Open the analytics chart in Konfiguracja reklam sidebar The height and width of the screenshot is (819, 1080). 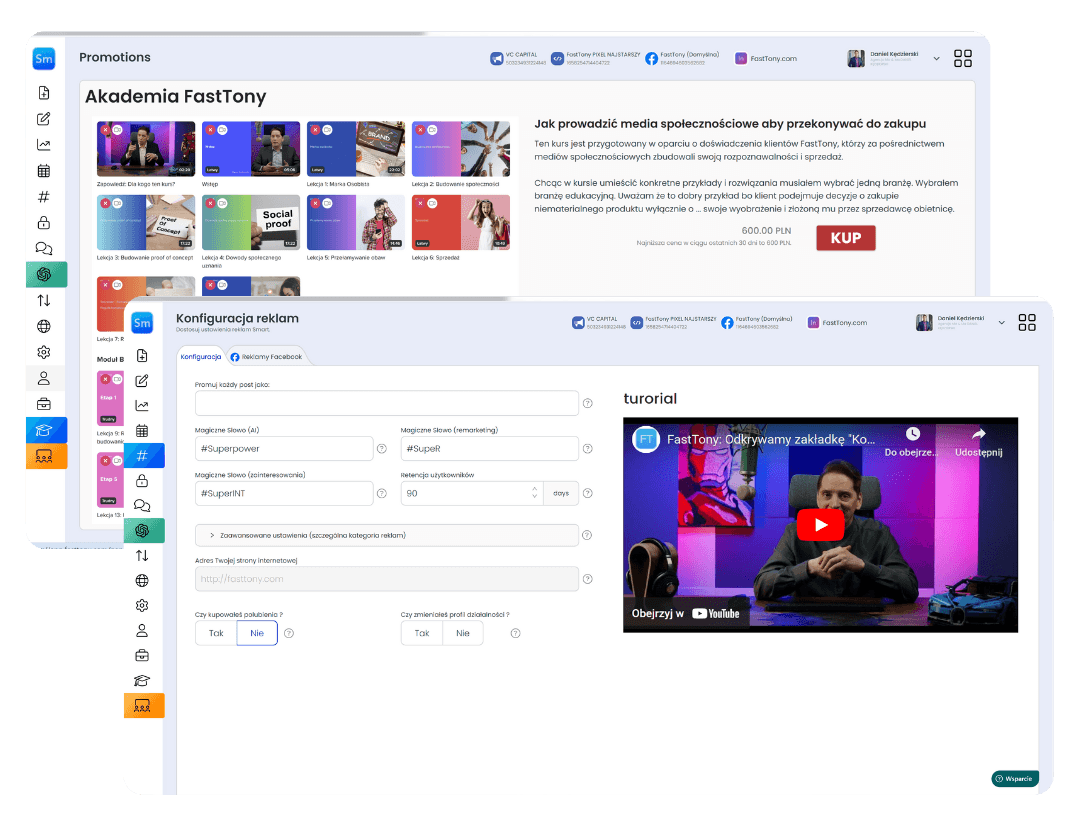(142, 406)
